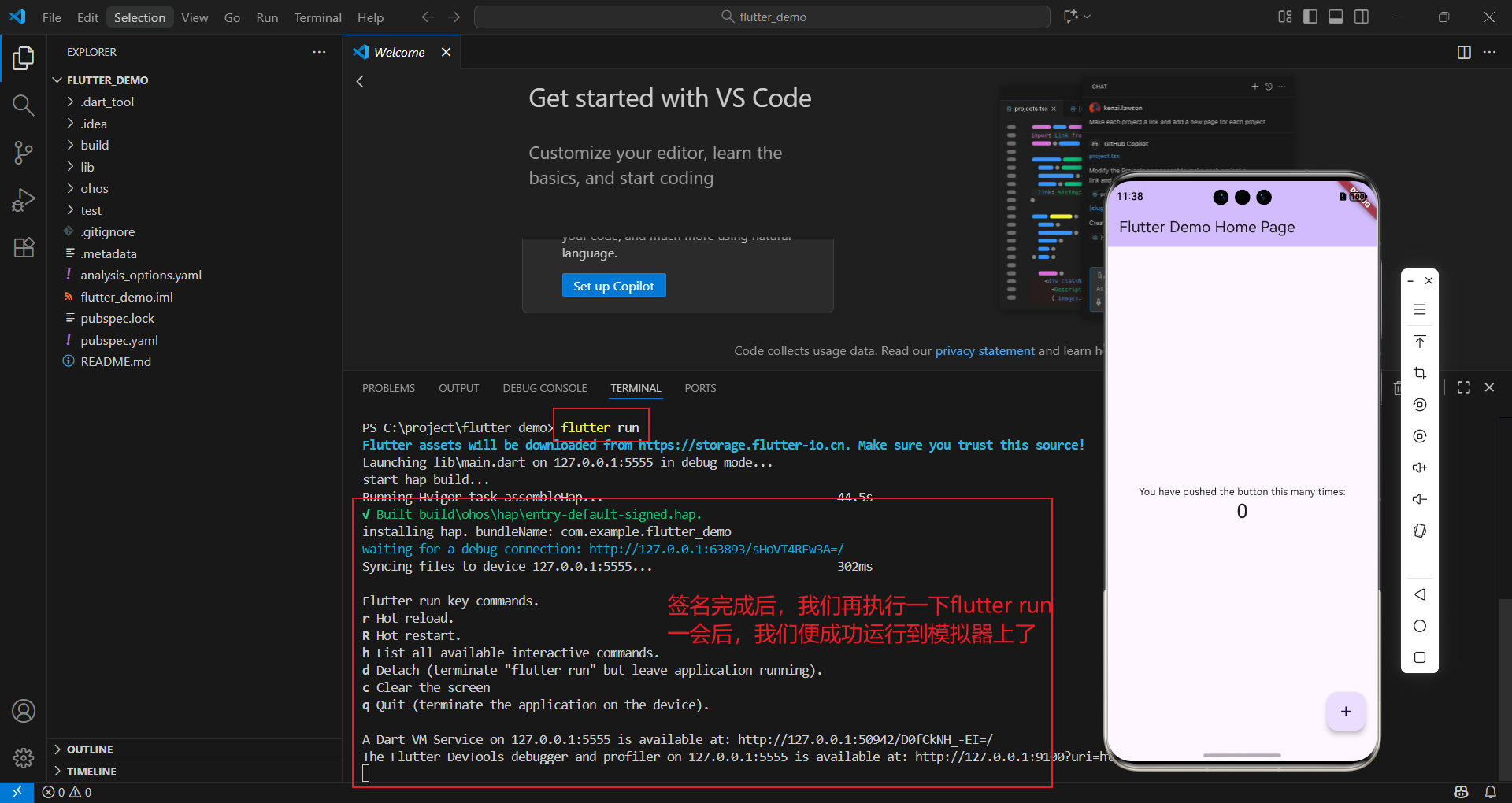Open the Customize Layout control

click(1285, 17)
